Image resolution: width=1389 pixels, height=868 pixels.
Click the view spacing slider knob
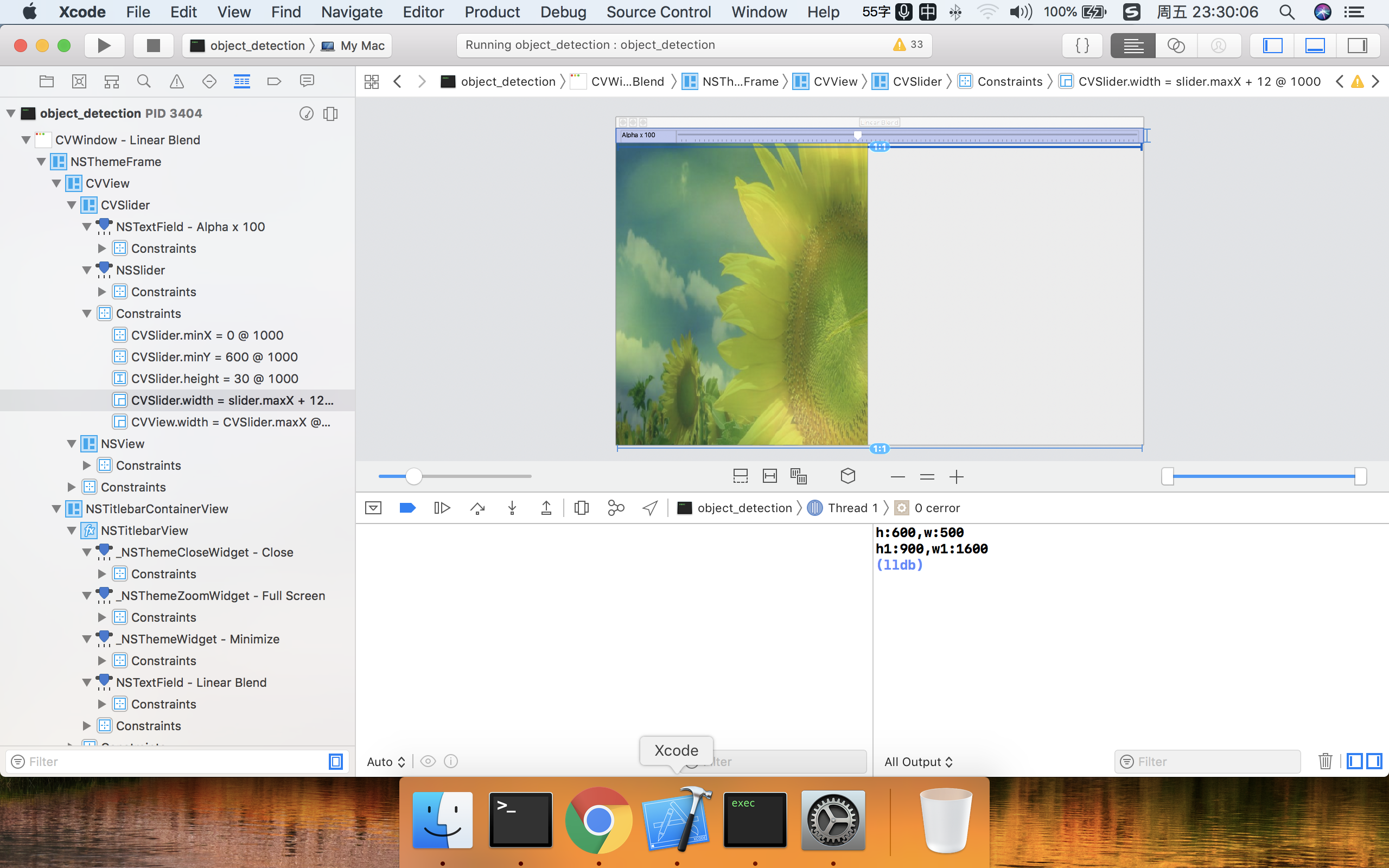click(x=413, y=476)
